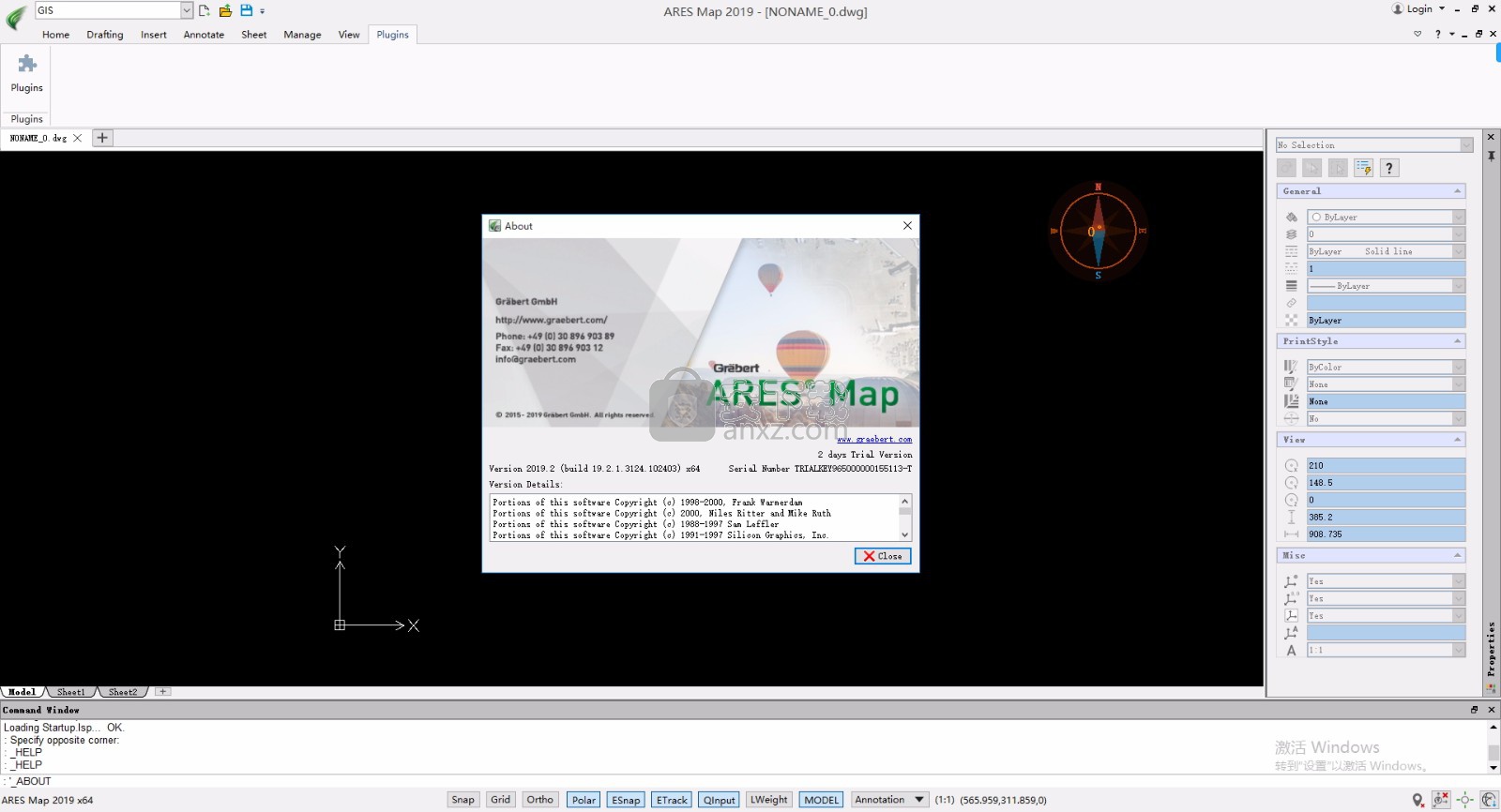Click the Plugins puzzle-piece icon in the ribbon

point(27,65)
